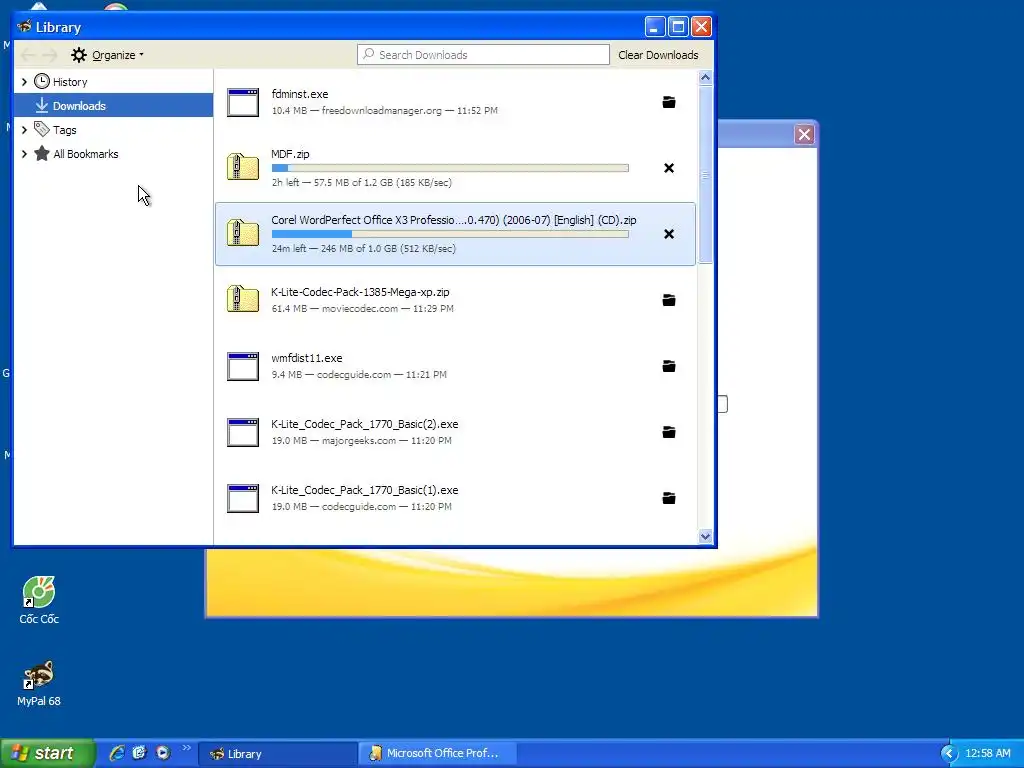Click the MDF.zip file name
This screenshot has height=768, width=1024.
(x=290, y=154)
